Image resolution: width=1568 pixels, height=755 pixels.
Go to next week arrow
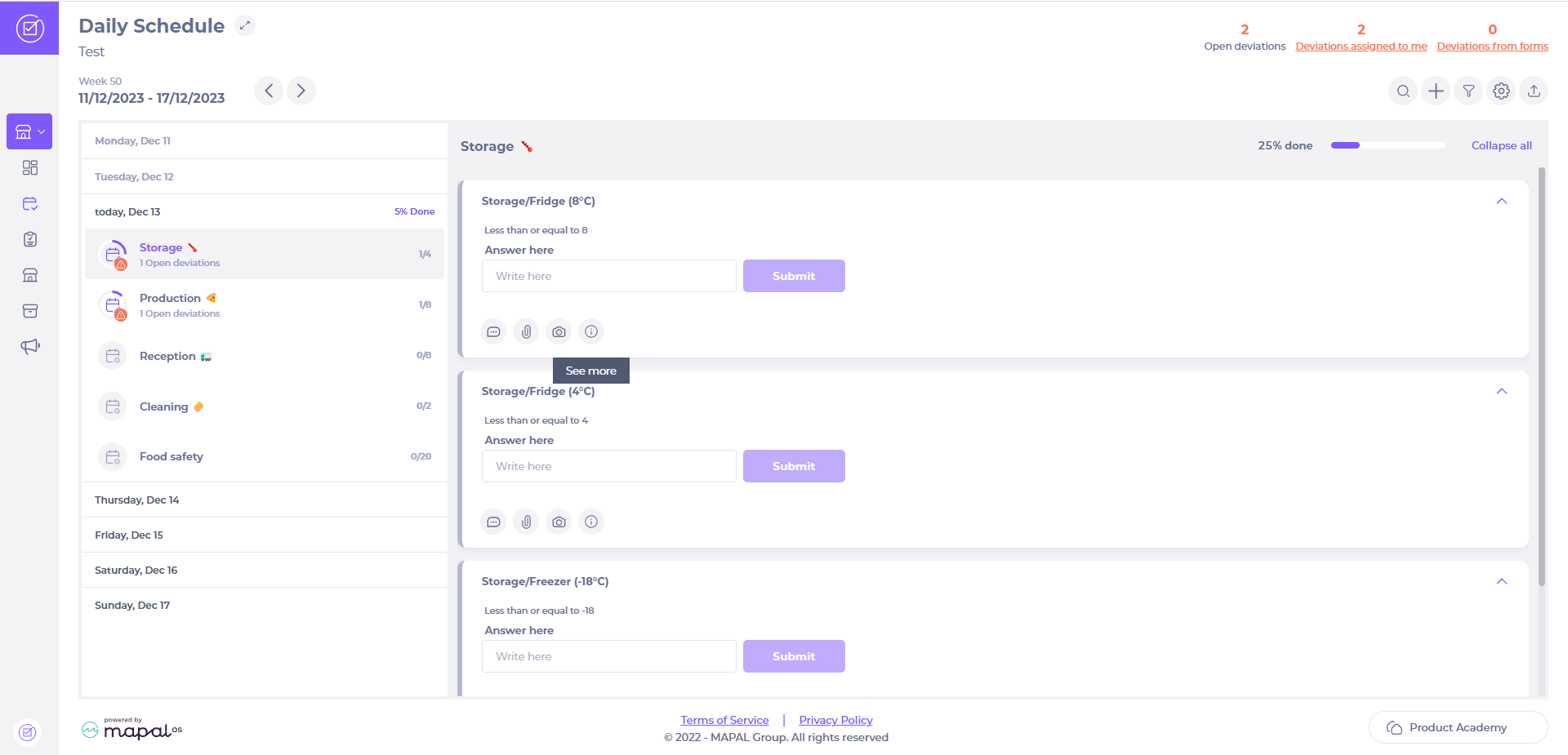(x=301, y=91)
